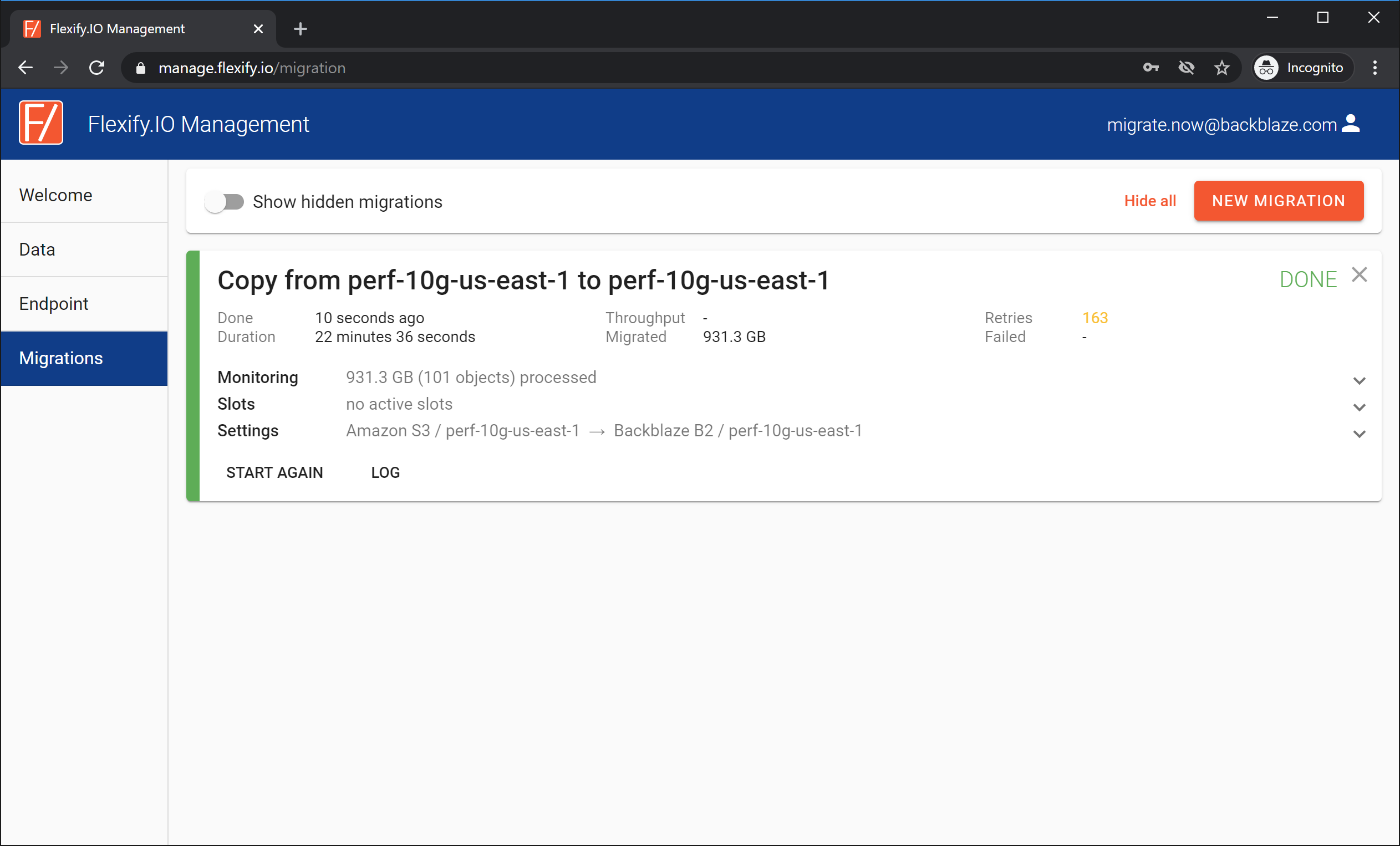Minimize the browser window
The width and height of the screenshot is (1400, 846).
point(1272,18)
